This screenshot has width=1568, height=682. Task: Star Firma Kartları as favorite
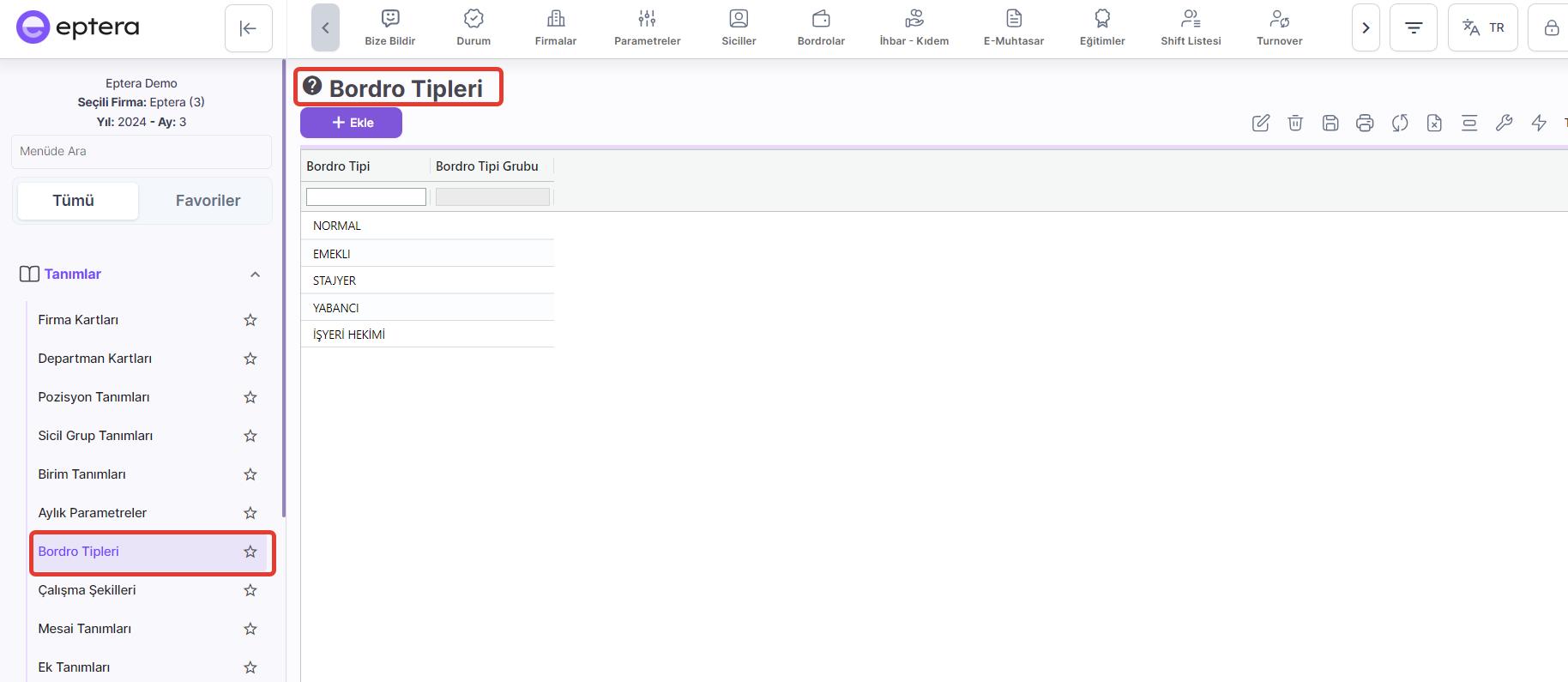tap(250, 320)
